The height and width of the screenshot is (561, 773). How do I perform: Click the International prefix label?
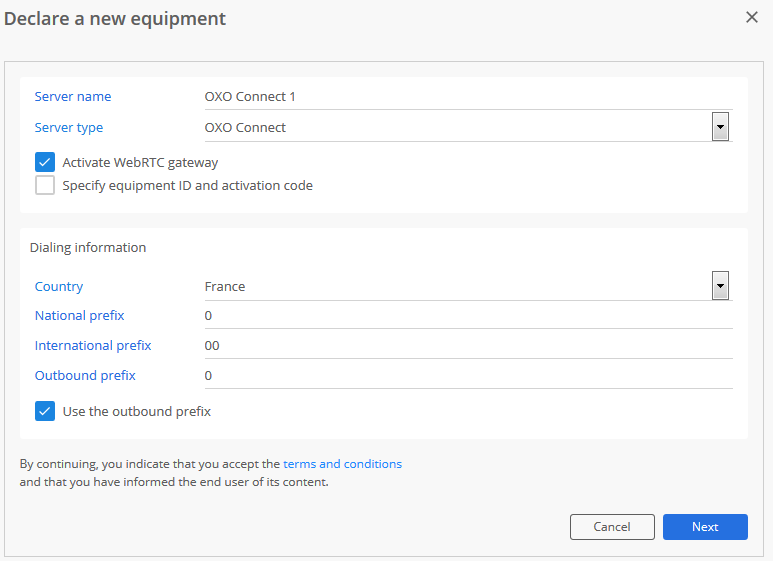tap(93, 346)
